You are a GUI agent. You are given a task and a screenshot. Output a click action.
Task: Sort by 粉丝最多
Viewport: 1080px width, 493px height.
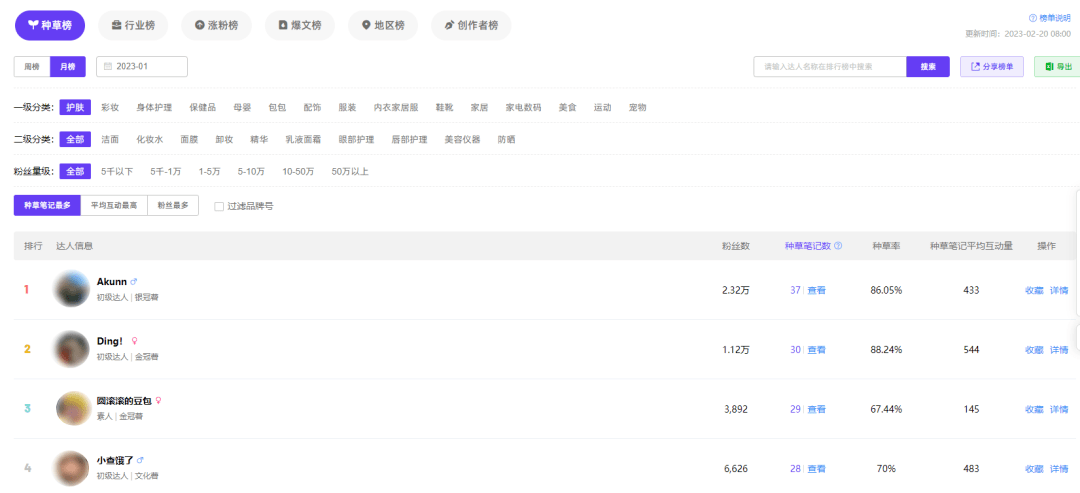tap(173, 206)
